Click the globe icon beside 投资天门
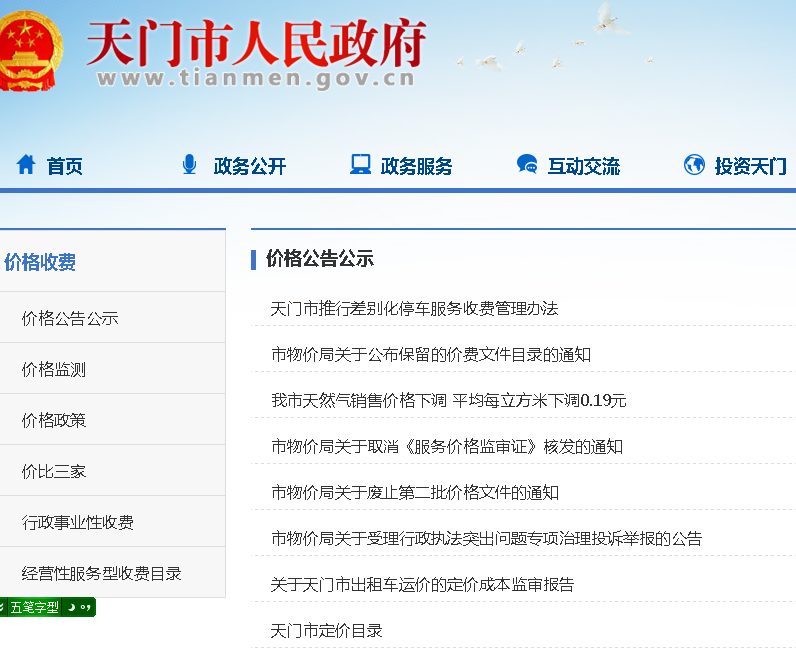 click(x=694, y=165)
